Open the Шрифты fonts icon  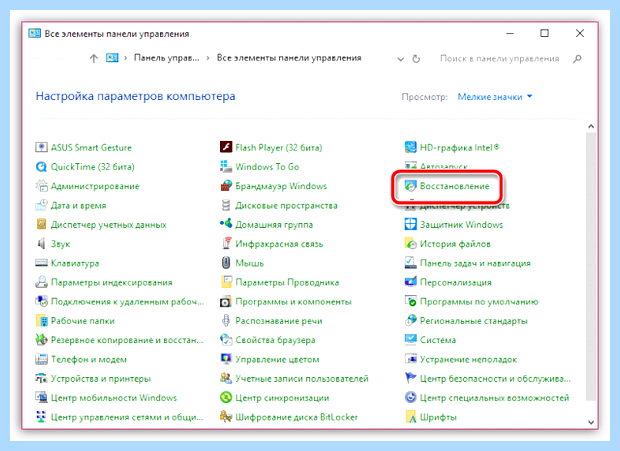tap(410, 417)
